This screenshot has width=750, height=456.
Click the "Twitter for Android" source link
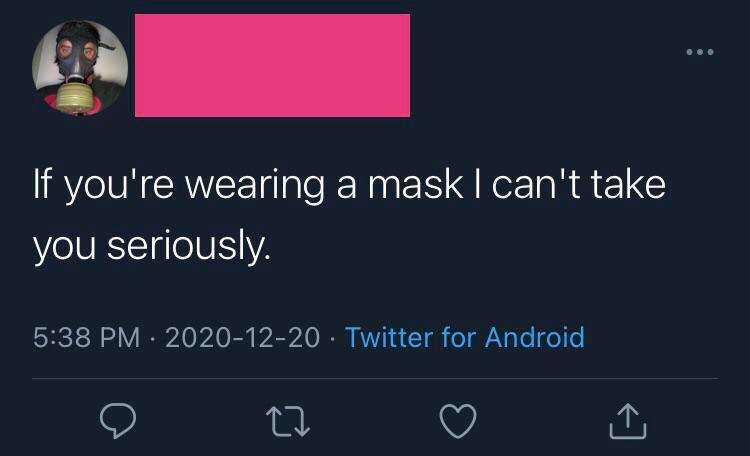tap(464, 337)
